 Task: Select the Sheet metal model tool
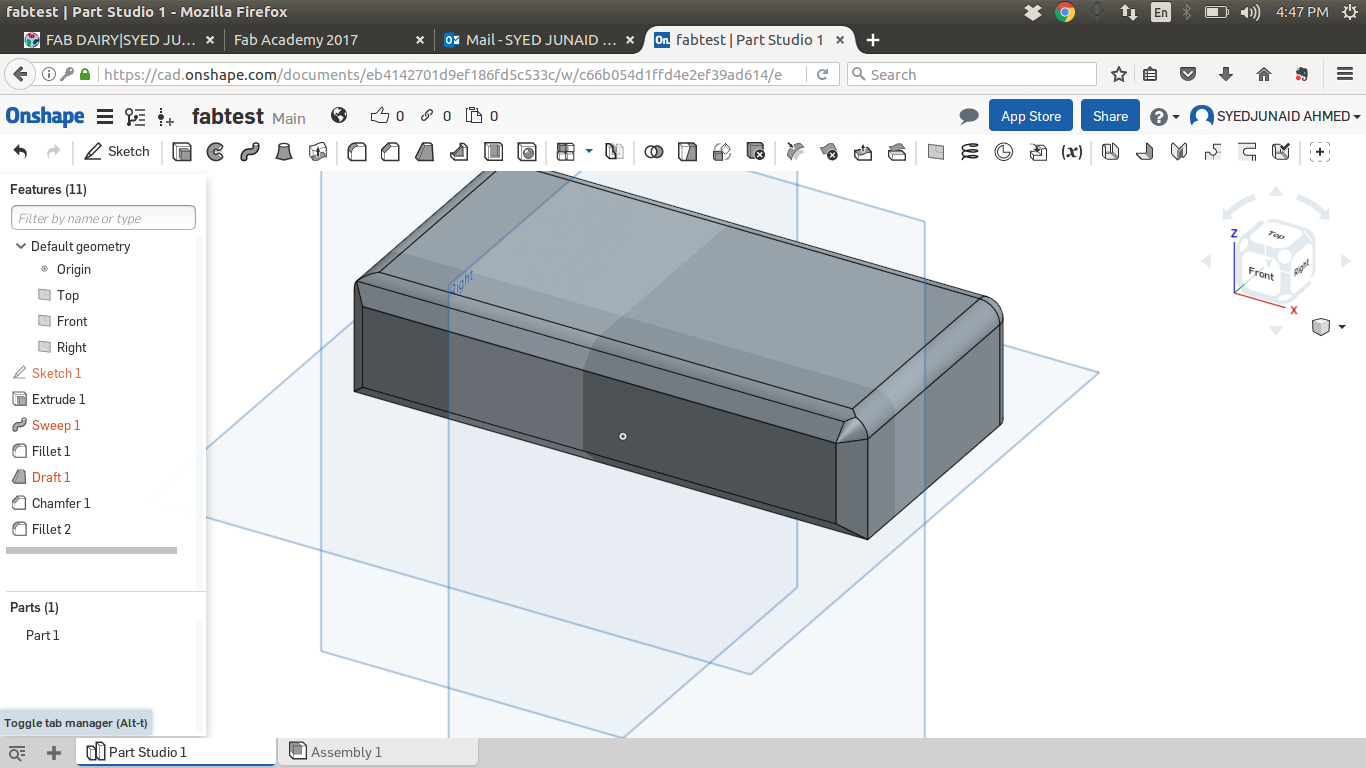(1110, 152)
